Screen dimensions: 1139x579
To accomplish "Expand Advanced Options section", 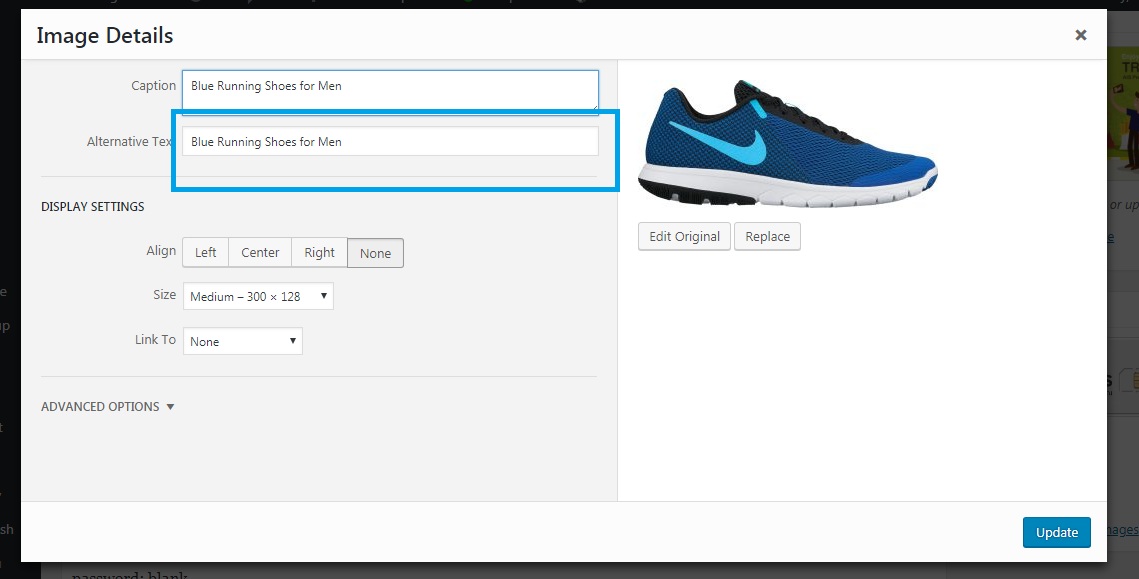I will coord(108,406).
